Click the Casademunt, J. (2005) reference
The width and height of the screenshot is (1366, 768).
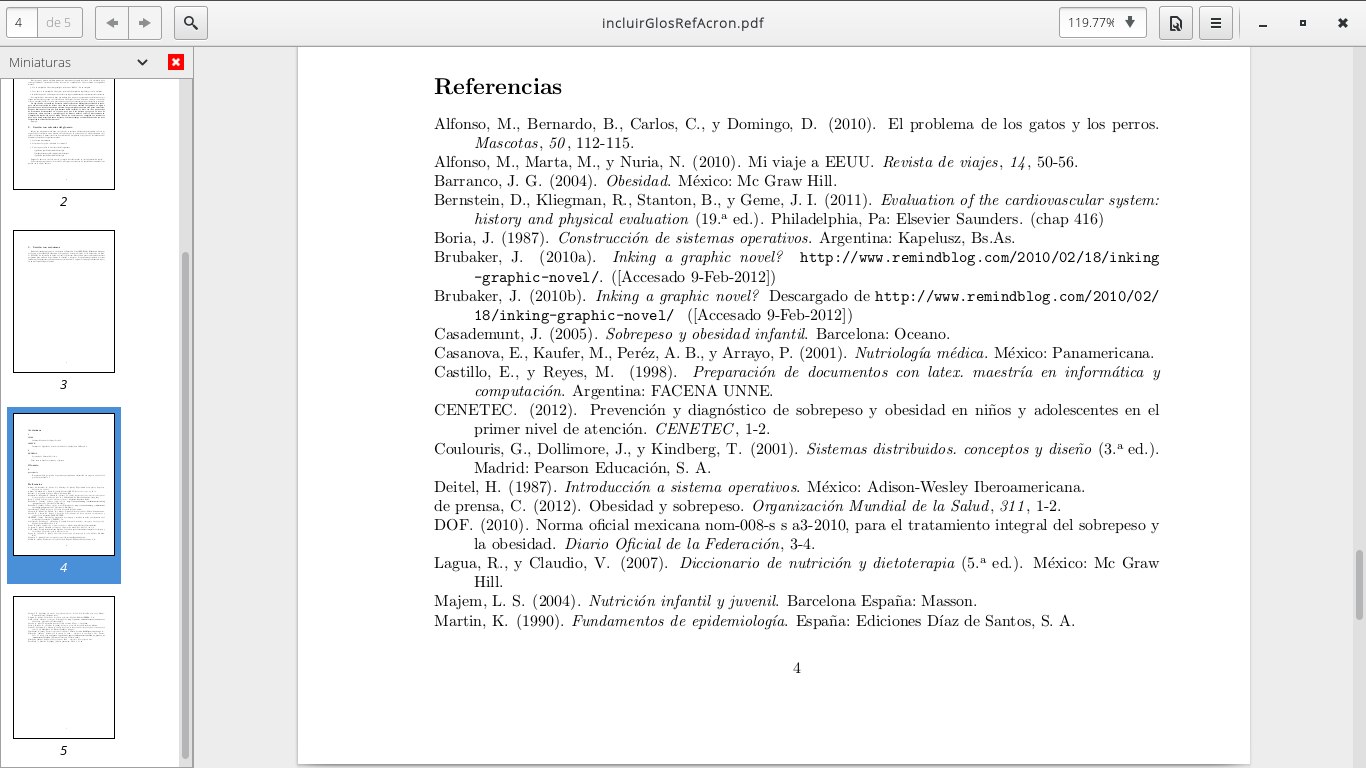click(692, 334)
